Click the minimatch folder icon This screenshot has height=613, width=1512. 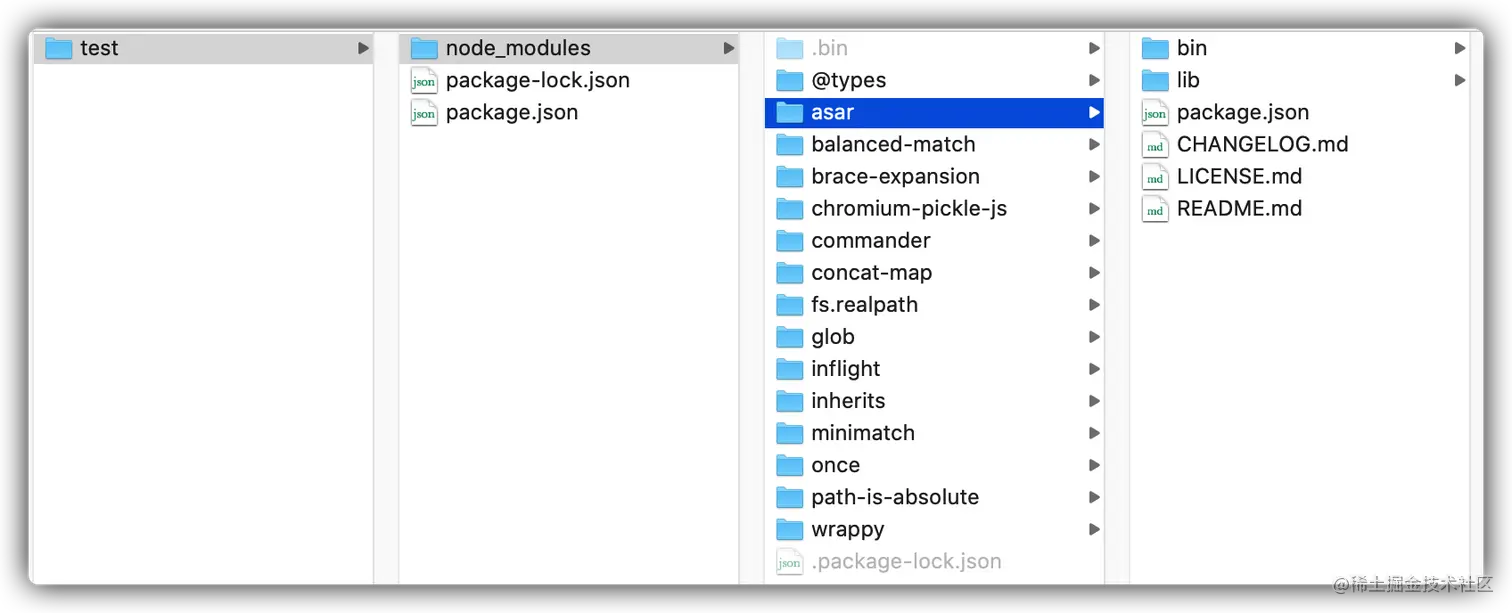pos(790,432)
